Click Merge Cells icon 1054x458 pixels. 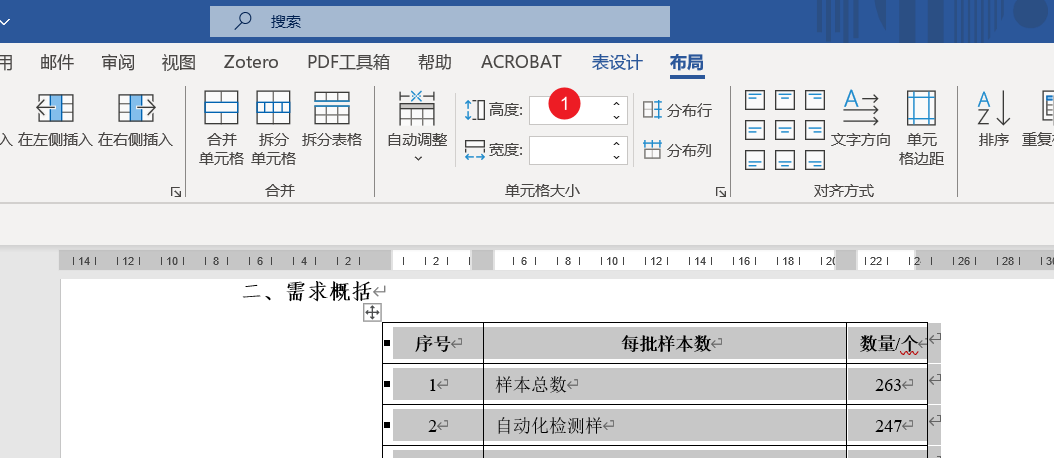(x=221, y=108)
